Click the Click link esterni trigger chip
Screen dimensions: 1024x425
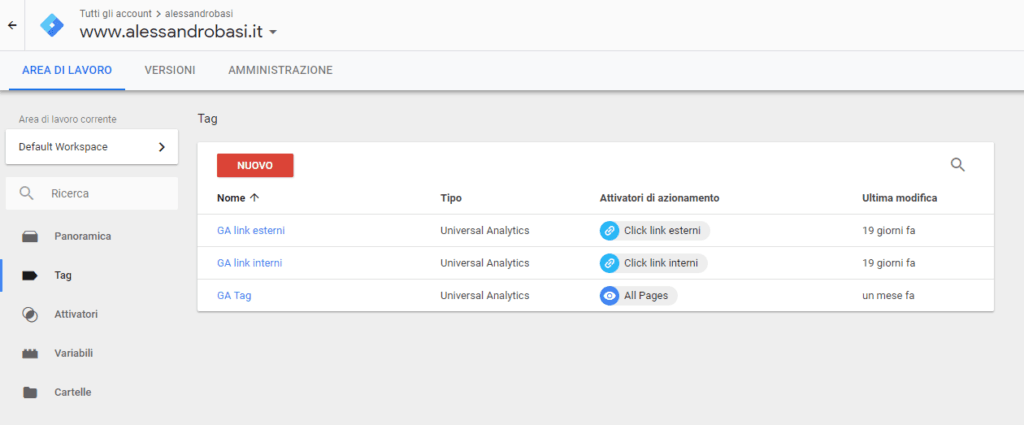coord(654,230)
